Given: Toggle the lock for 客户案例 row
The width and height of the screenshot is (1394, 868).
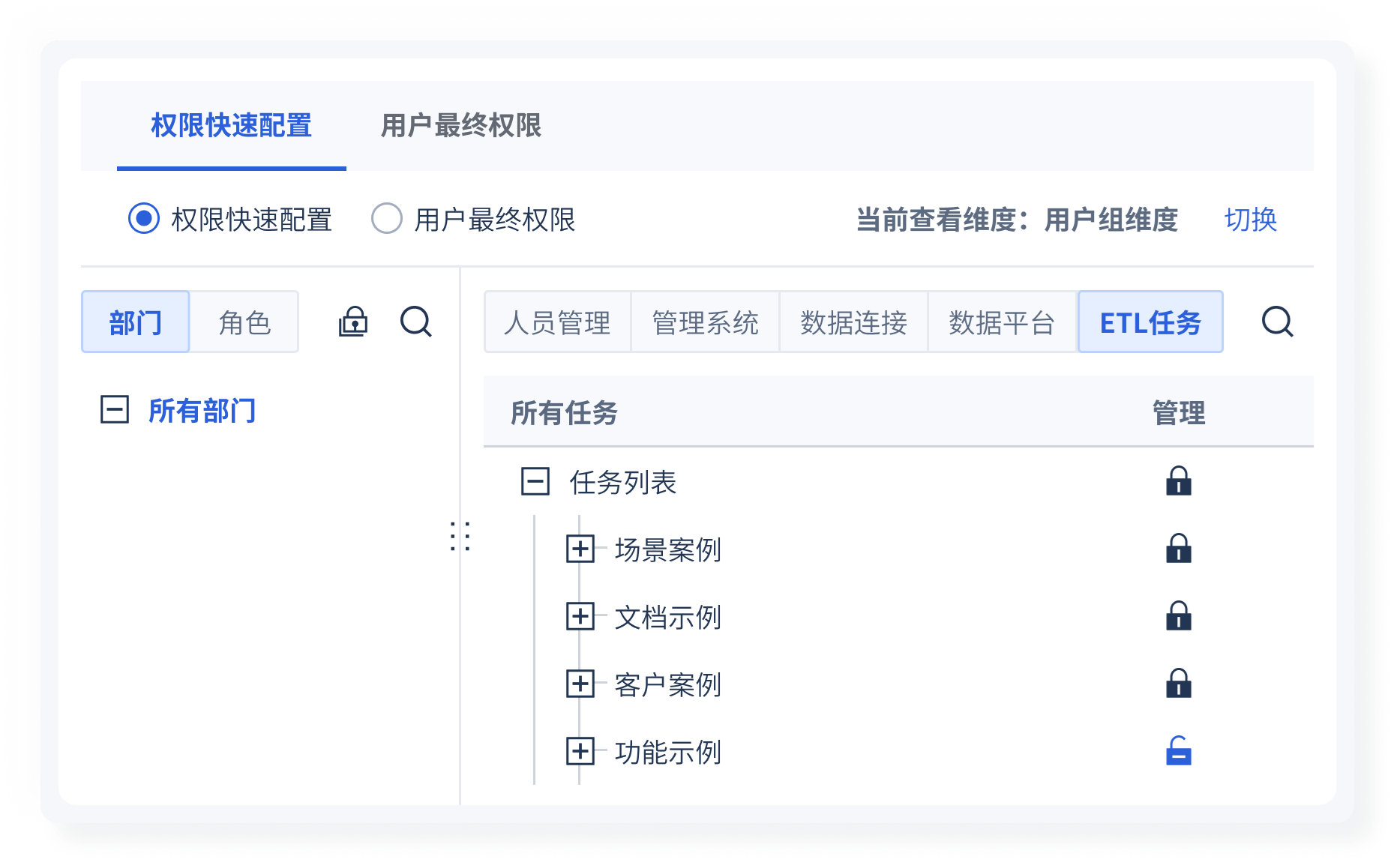Looking at the screenshot, I should [x=1179, y=684].
